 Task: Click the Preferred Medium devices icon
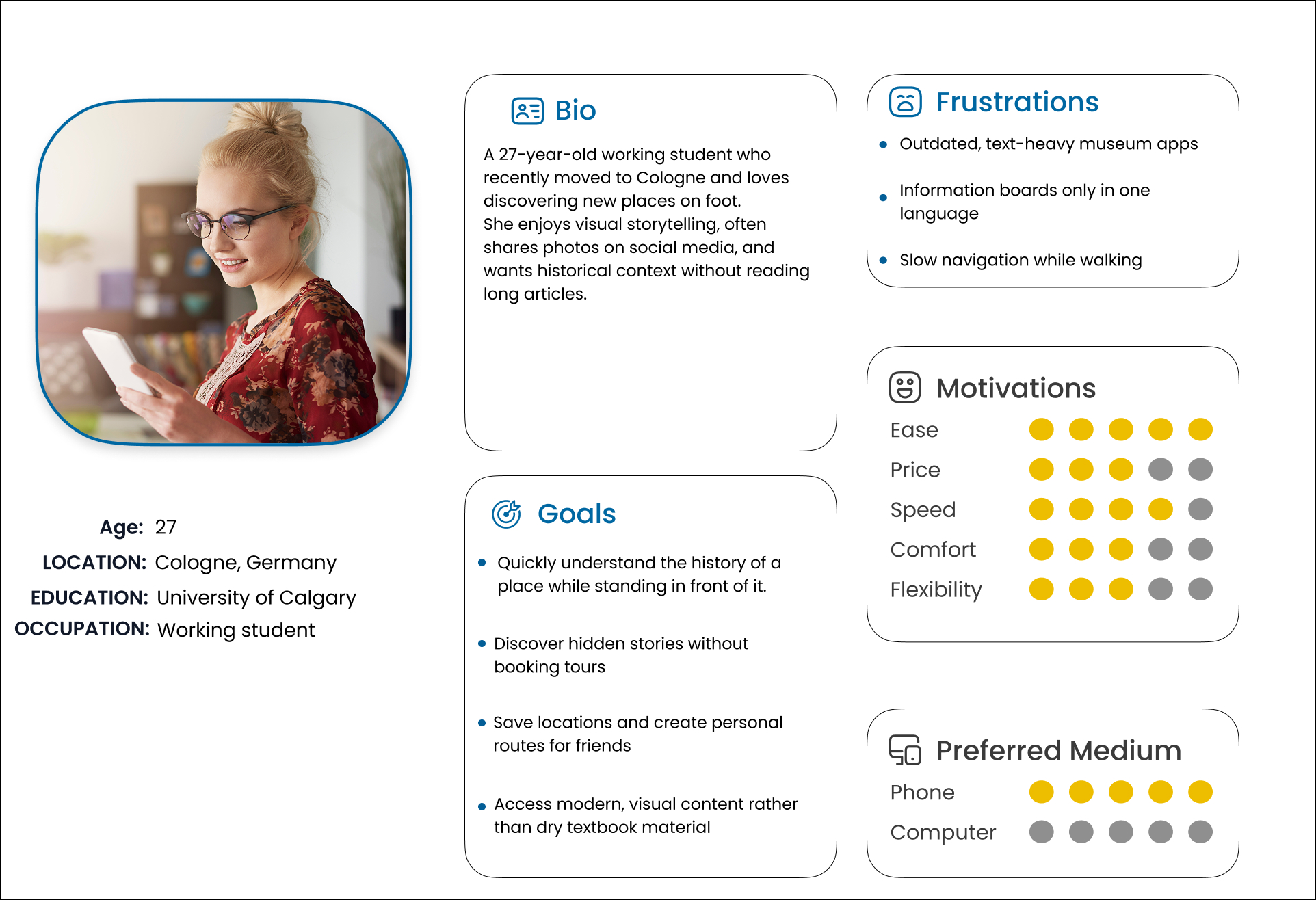point(905,750)
